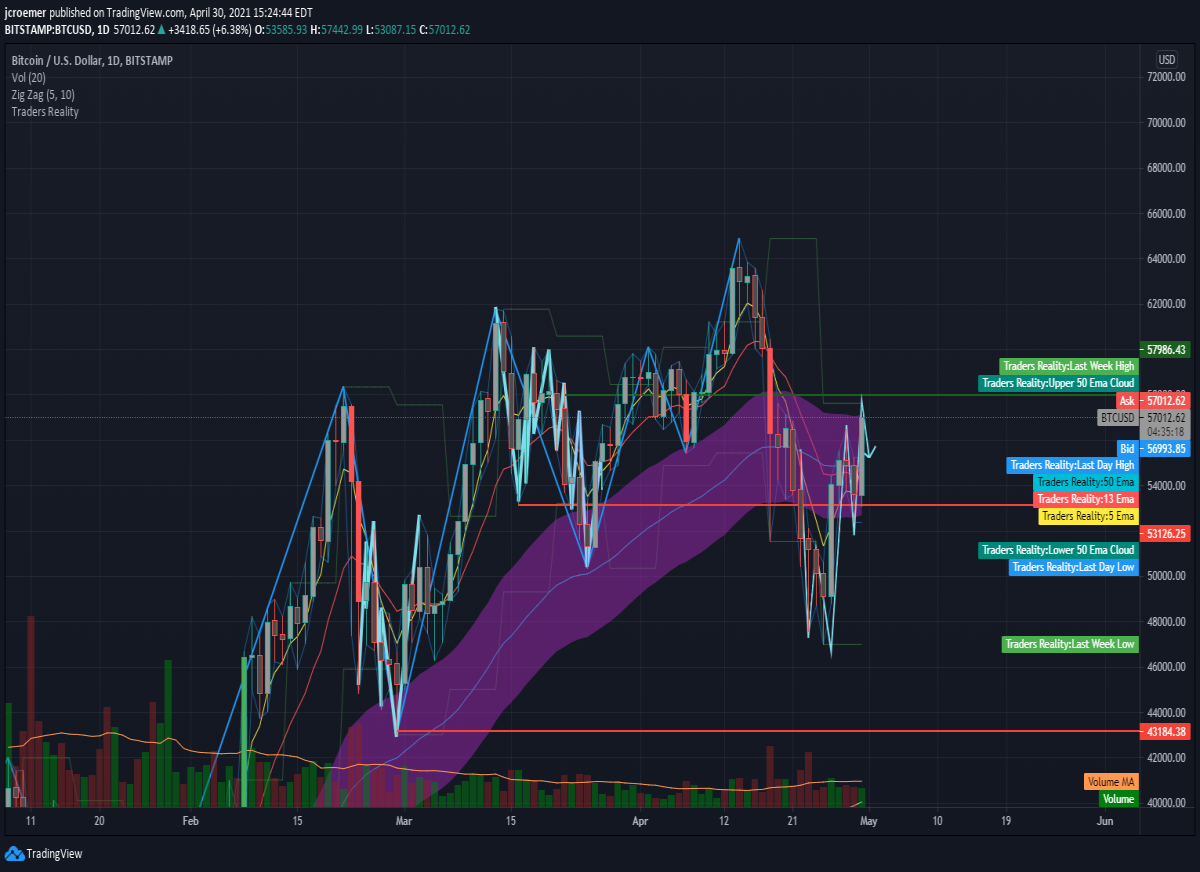Image resolution: width=1200 pixels, height=872 pixels.
Task: Click the Traders Reality:Last Week High label
Action: 1069,366
